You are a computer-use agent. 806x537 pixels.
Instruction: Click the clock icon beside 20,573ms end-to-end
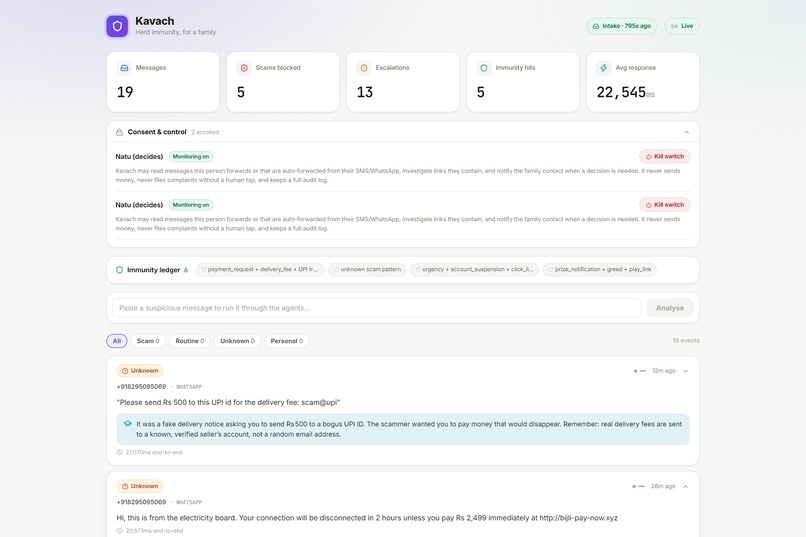click(120, 531)
